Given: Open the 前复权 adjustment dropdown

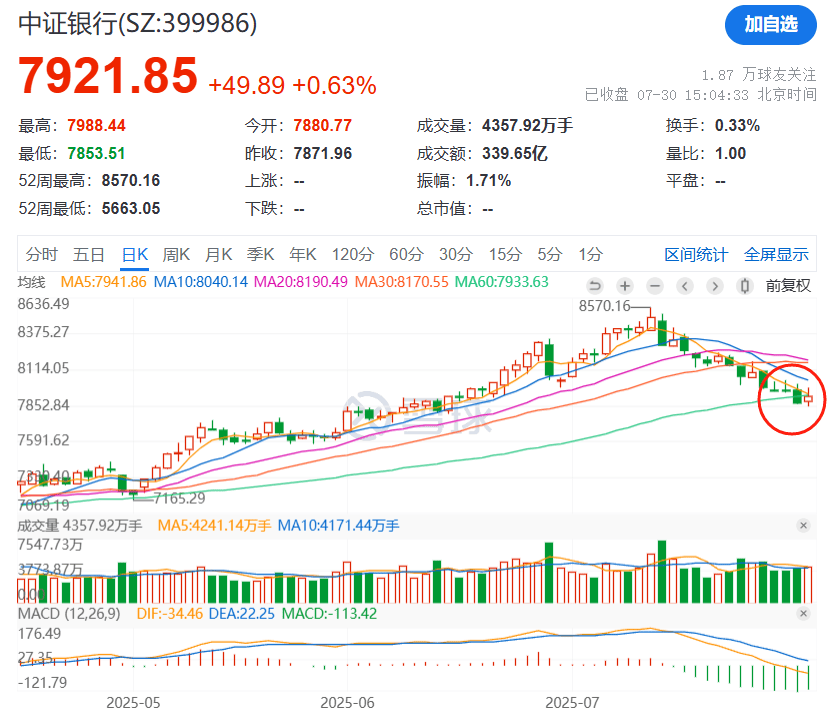Looking at the screenshot, I should (x=788, y=286).
